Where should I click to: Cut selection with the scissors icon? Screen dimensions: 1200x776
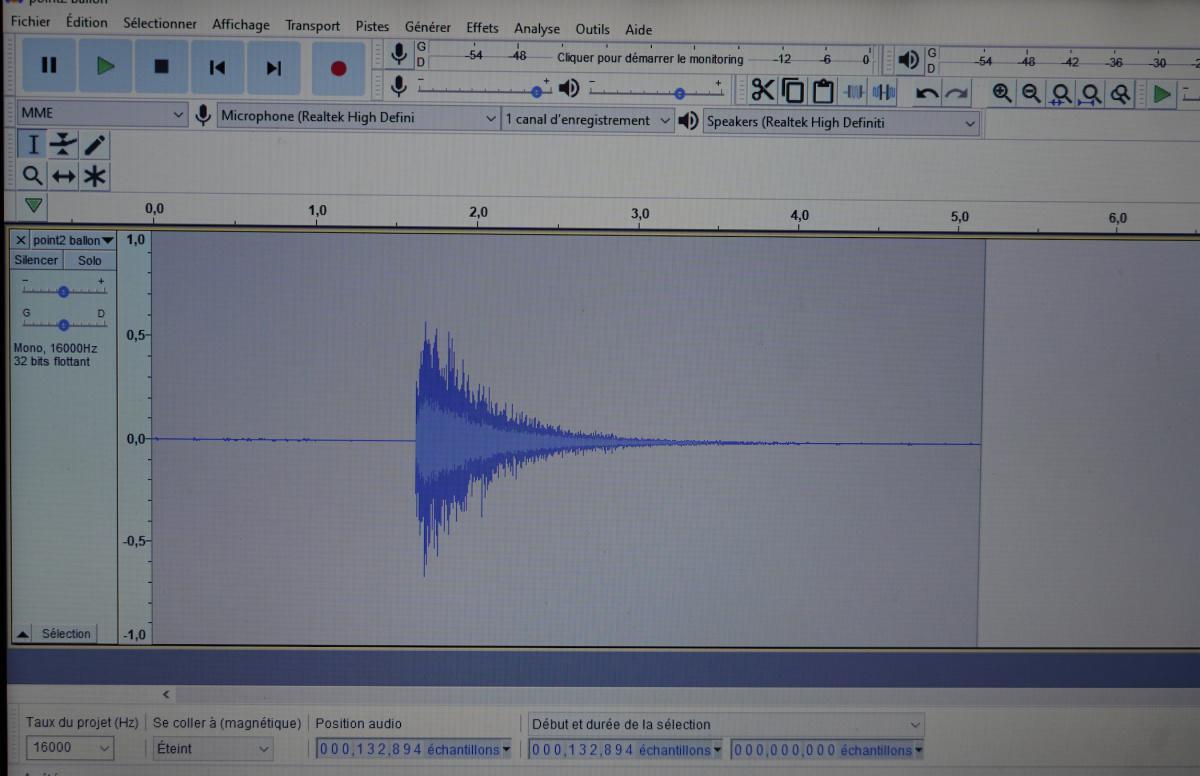763,91
